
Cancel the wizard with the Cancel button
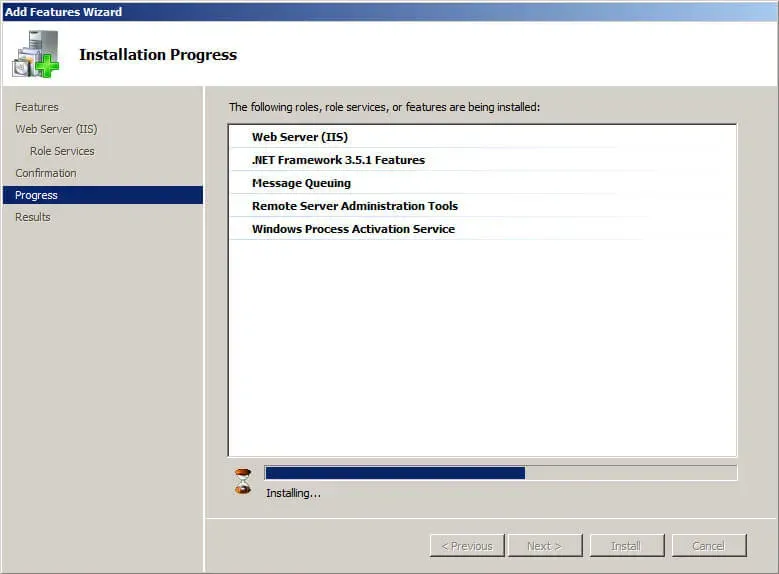coord(709,546)
